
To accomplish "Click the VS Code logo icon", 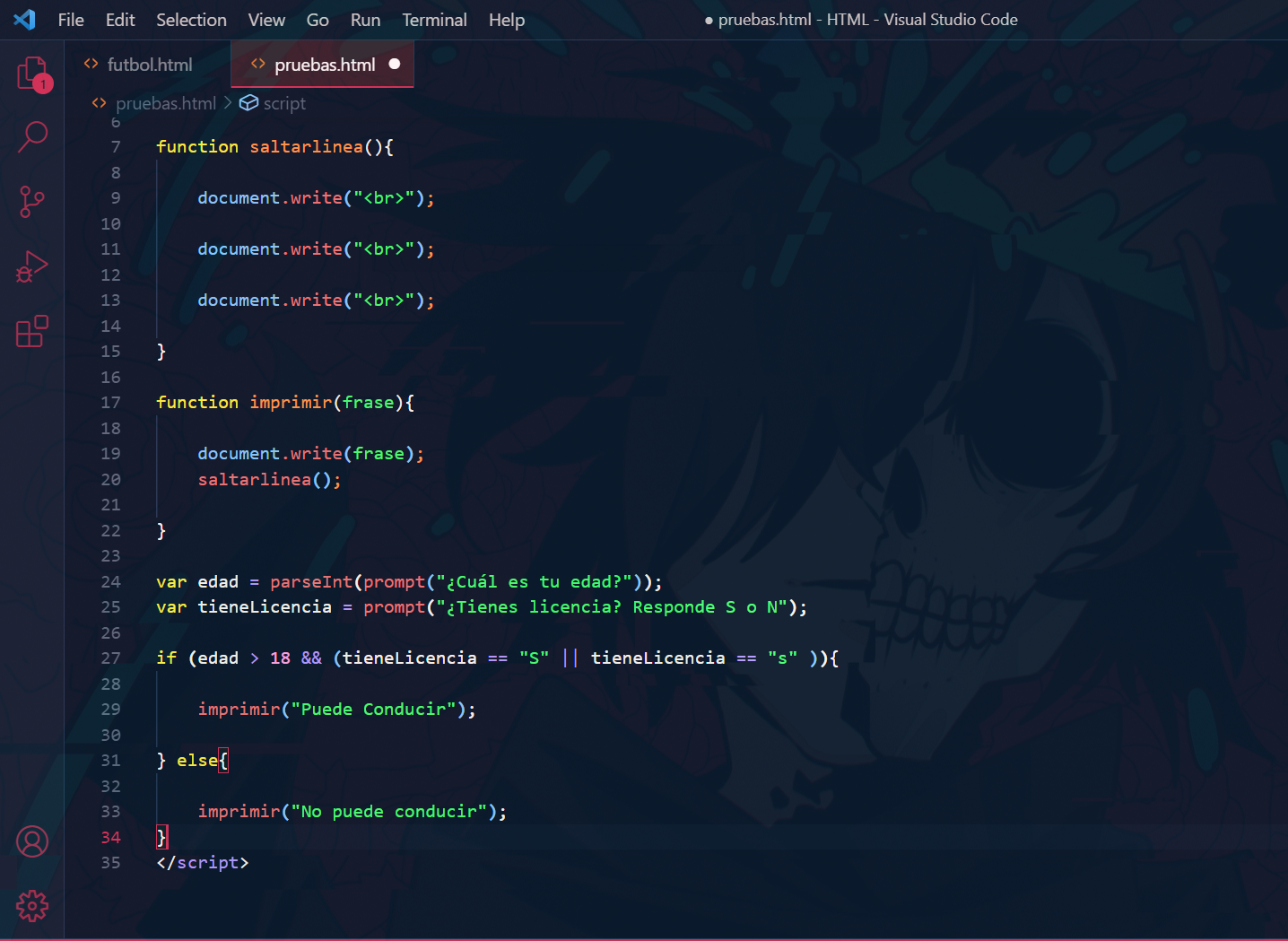I will click(24, 20).
